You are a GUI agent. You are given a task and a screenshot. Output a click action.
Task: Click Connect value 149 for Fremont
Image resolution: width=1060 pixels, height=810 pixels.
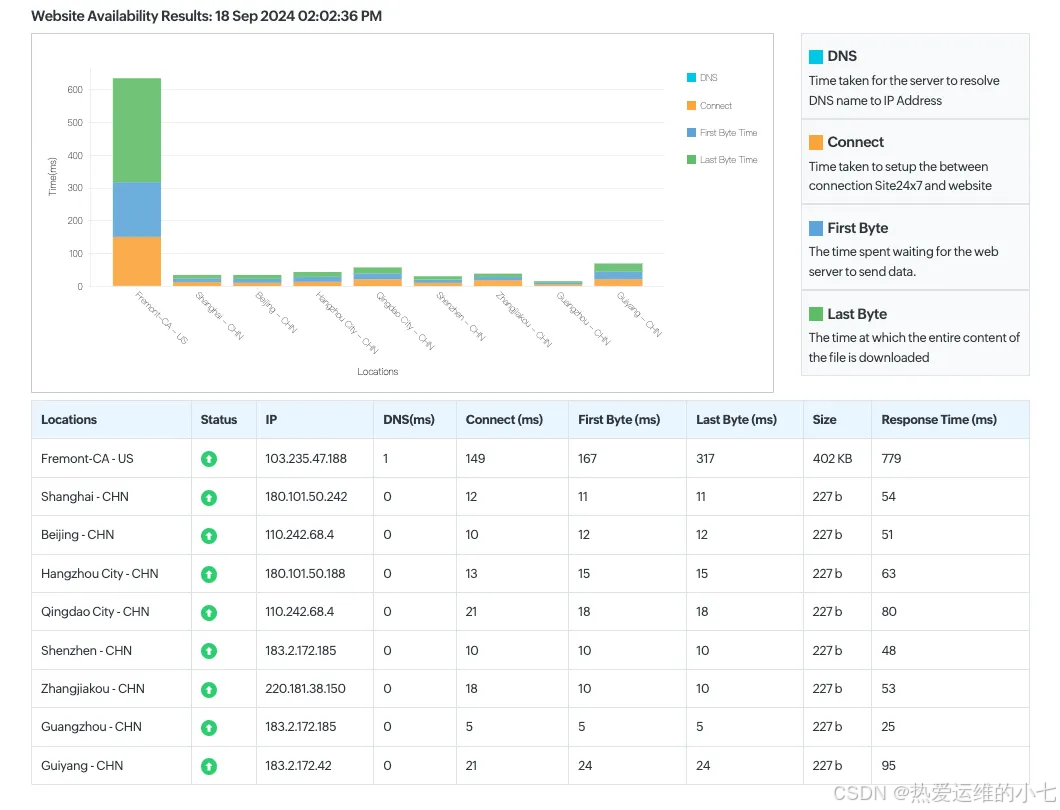(475, 458)
